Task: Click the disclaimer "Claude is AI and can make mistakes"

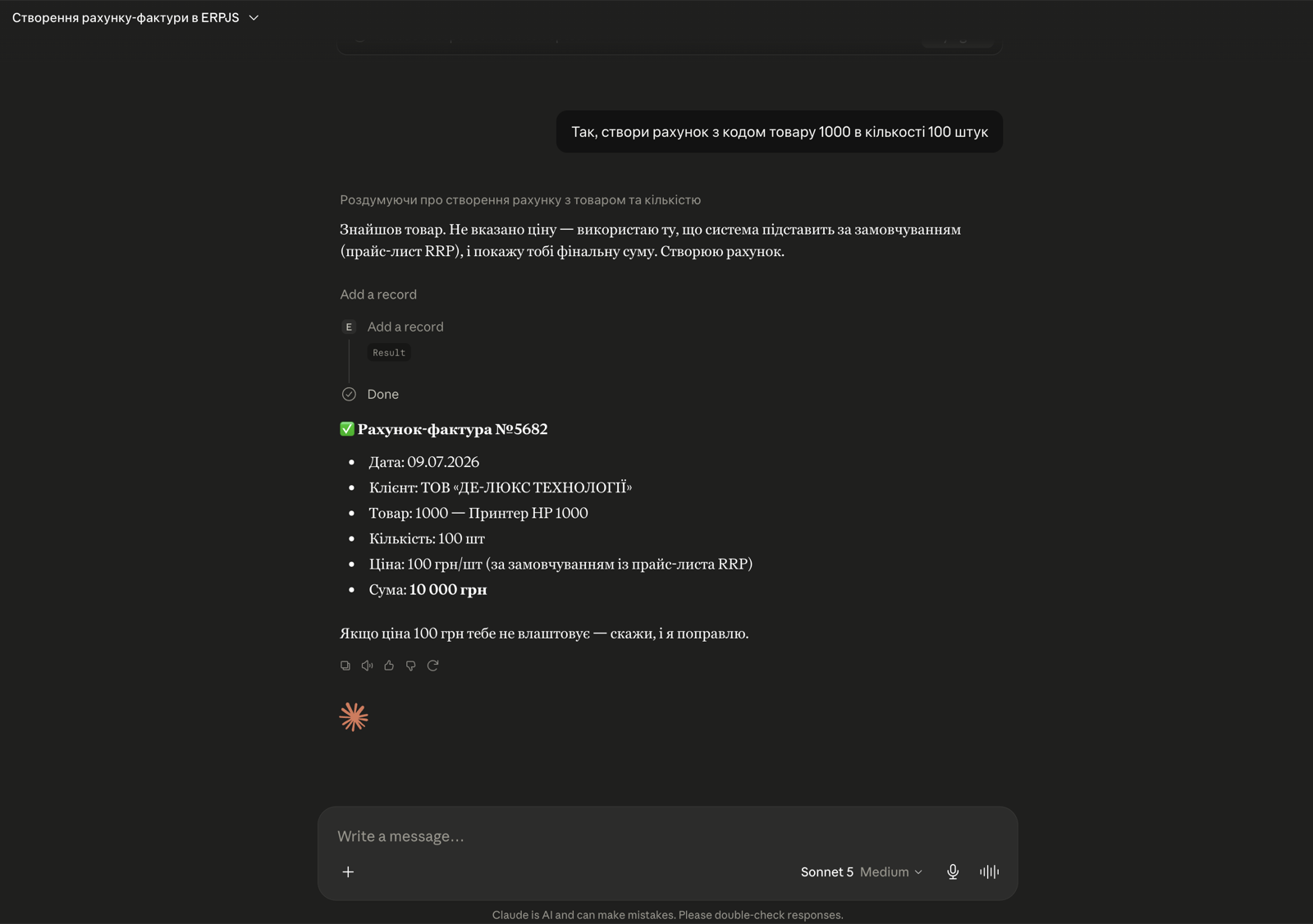Action: pos(667,915)
